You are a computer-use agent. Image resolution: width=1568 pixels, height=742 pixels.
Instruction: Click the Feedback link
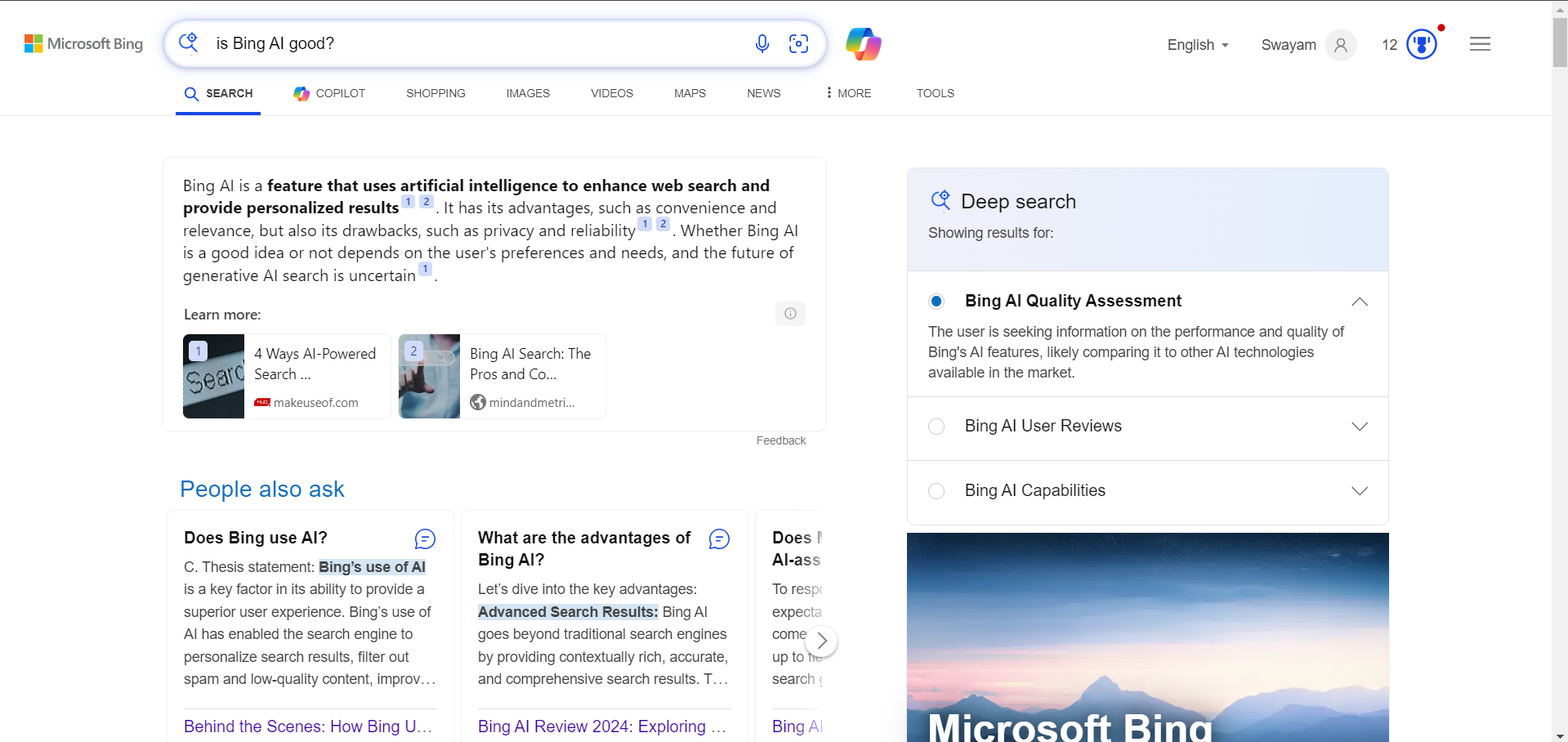[x=780, y=440]
